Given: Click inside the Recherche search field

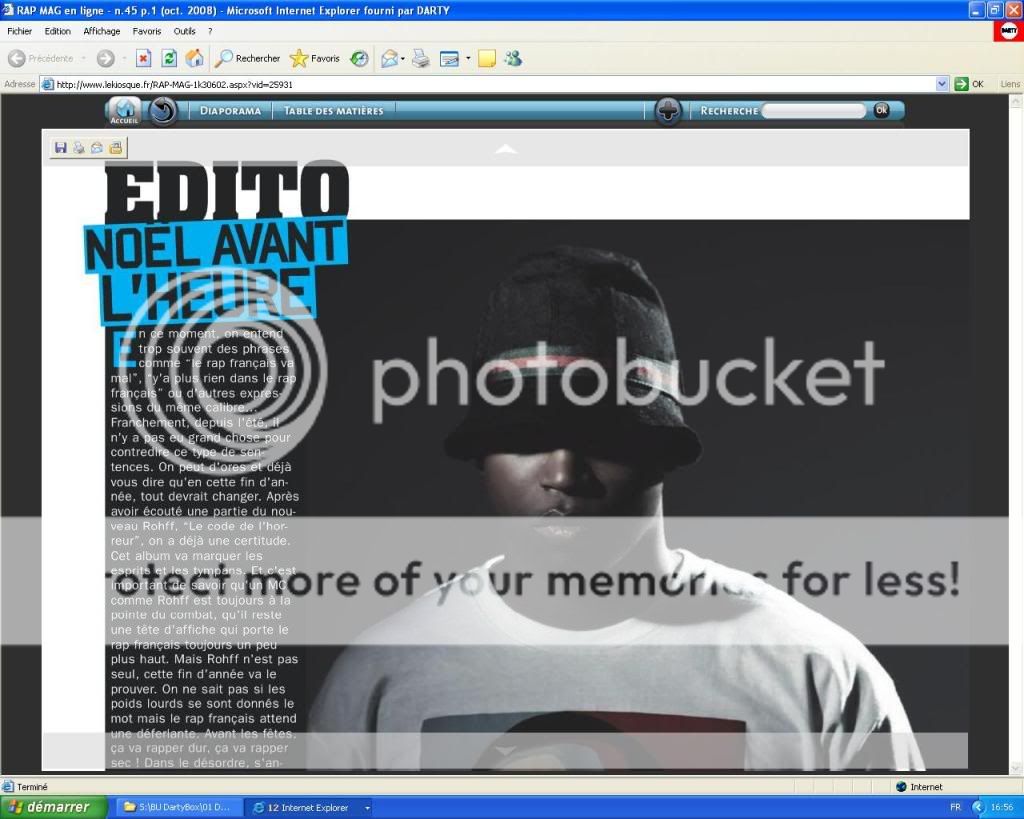Looking at the screenshot, I should 814,111.
